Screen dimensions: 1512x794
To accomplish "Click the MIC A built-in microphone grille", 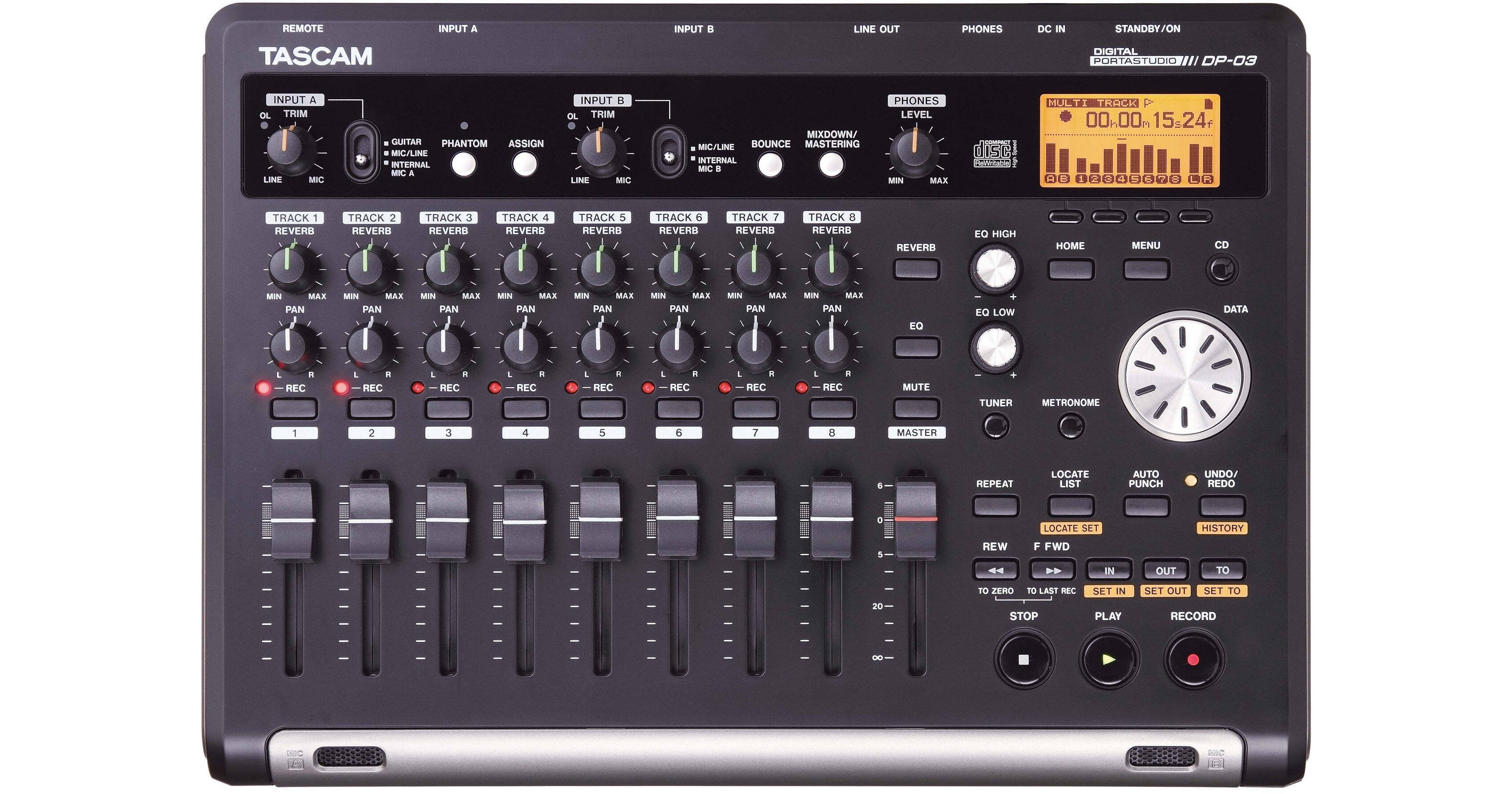I will [x=350, y=757].
